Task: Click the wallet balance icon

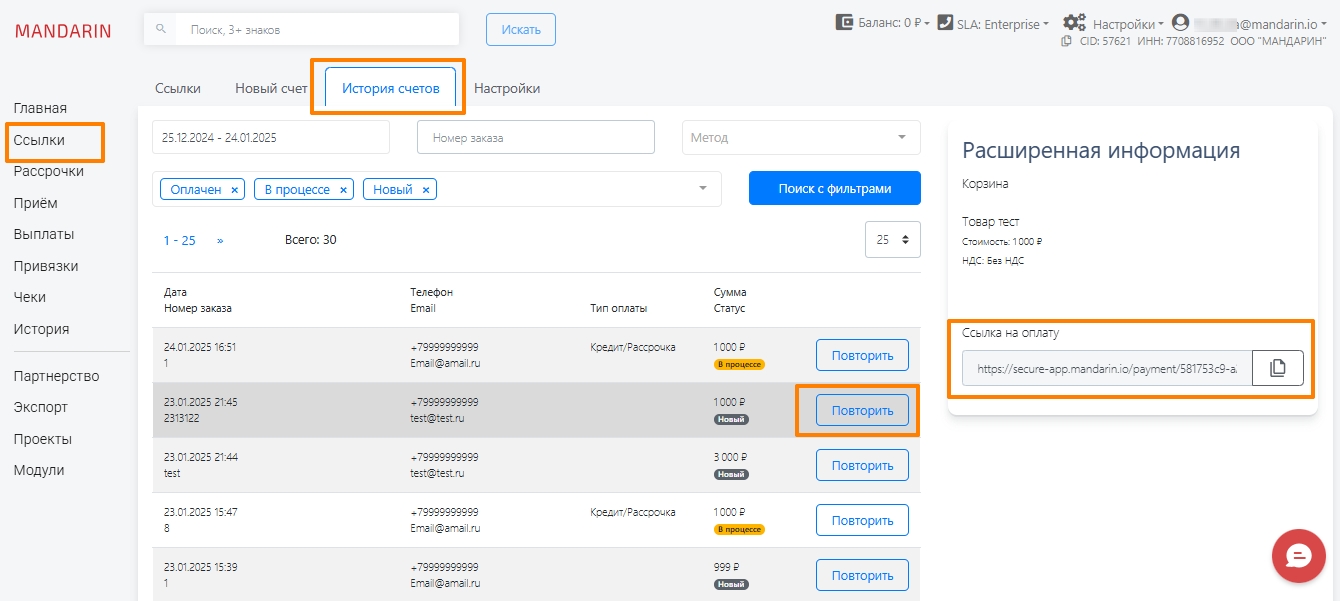Action: click(845, 22)
